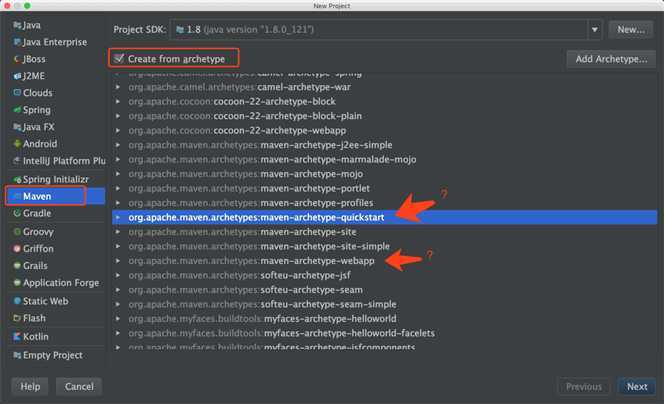Click the Static Web globe icon
This screenshot has height=404, width=664.
click(17, 301)
